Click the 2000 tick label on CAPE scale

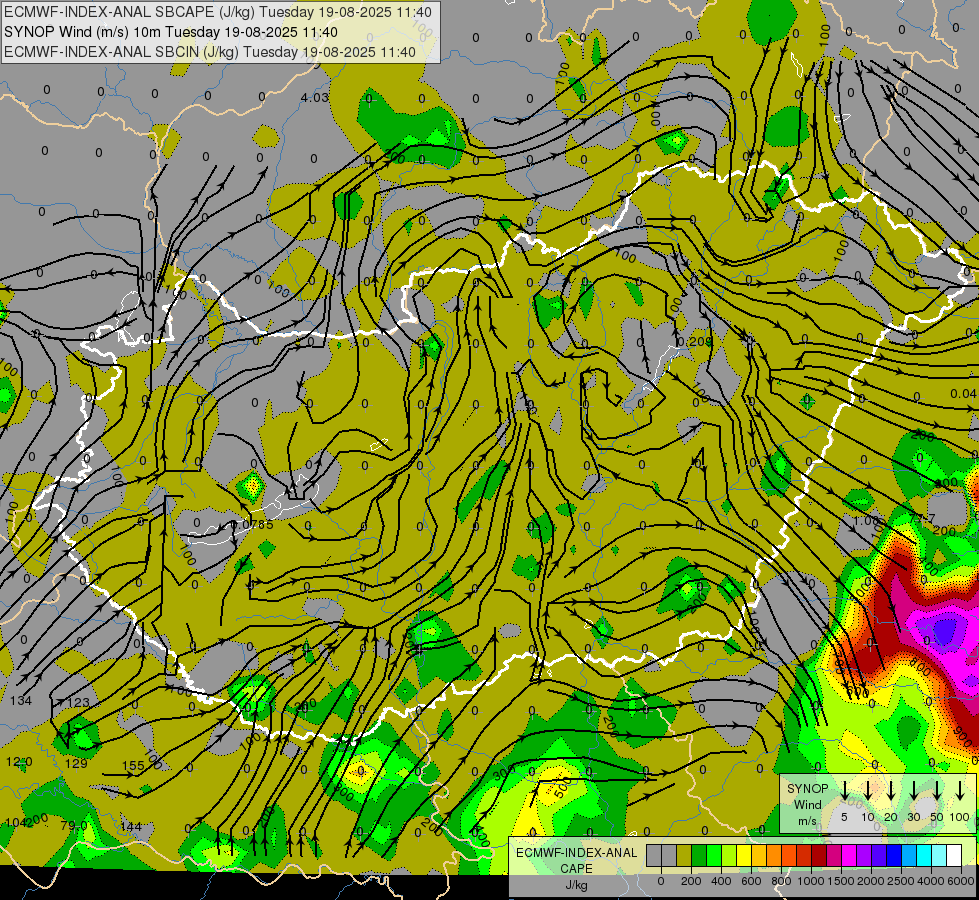coord(871,881)
